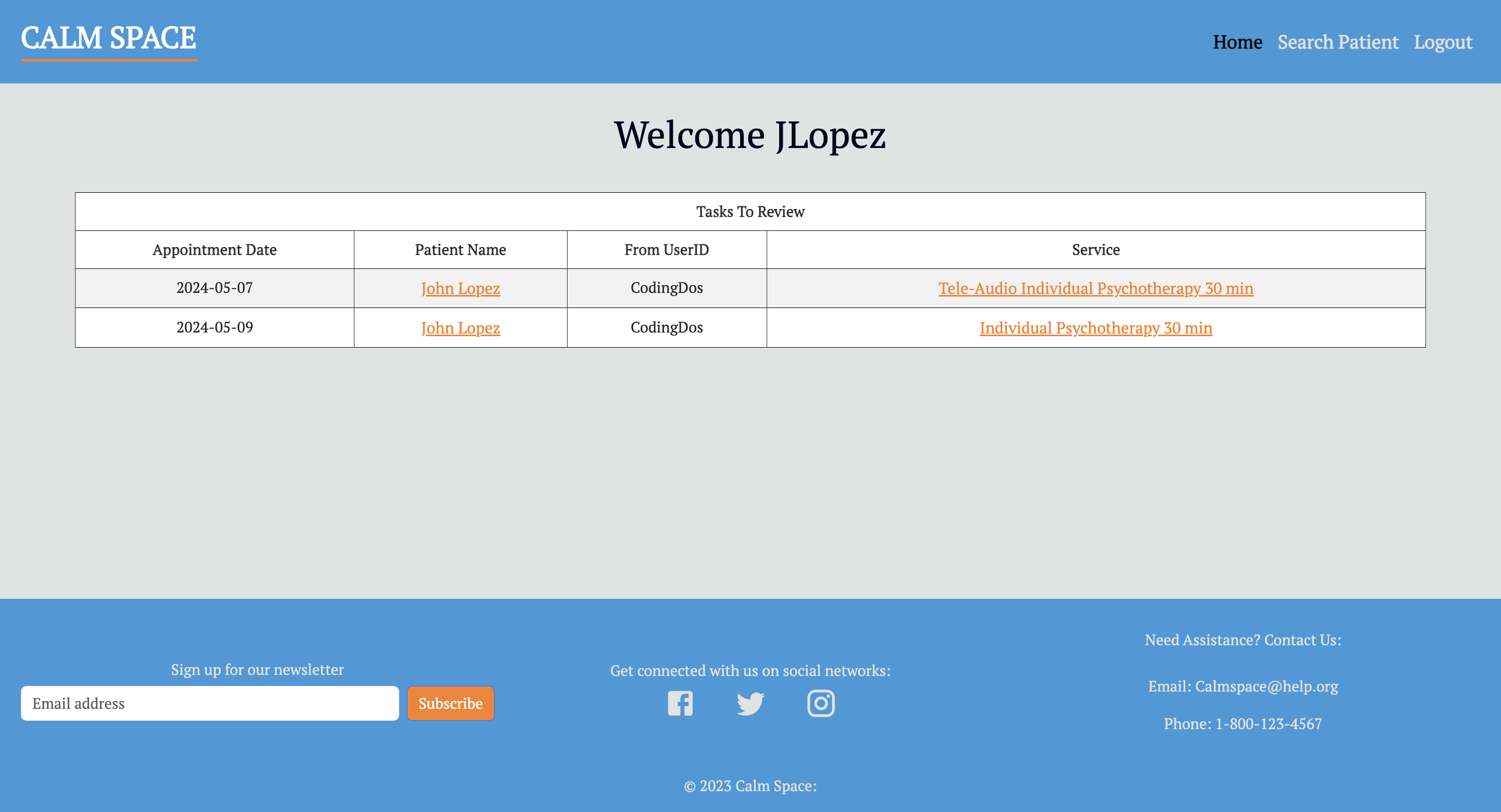Open the Twitter bird icon
This screenshot has width=1501, height=812.
750,703
